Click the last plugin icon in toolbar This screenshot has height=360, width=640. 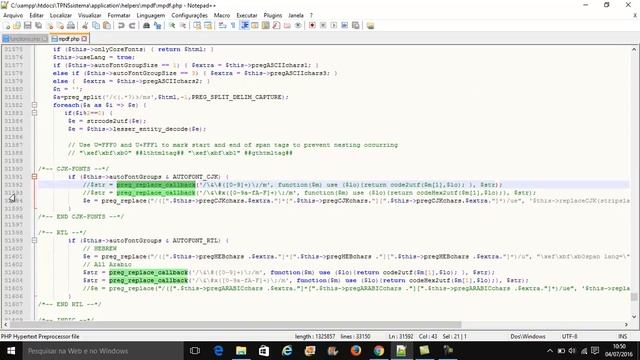(x=370, y=26)
